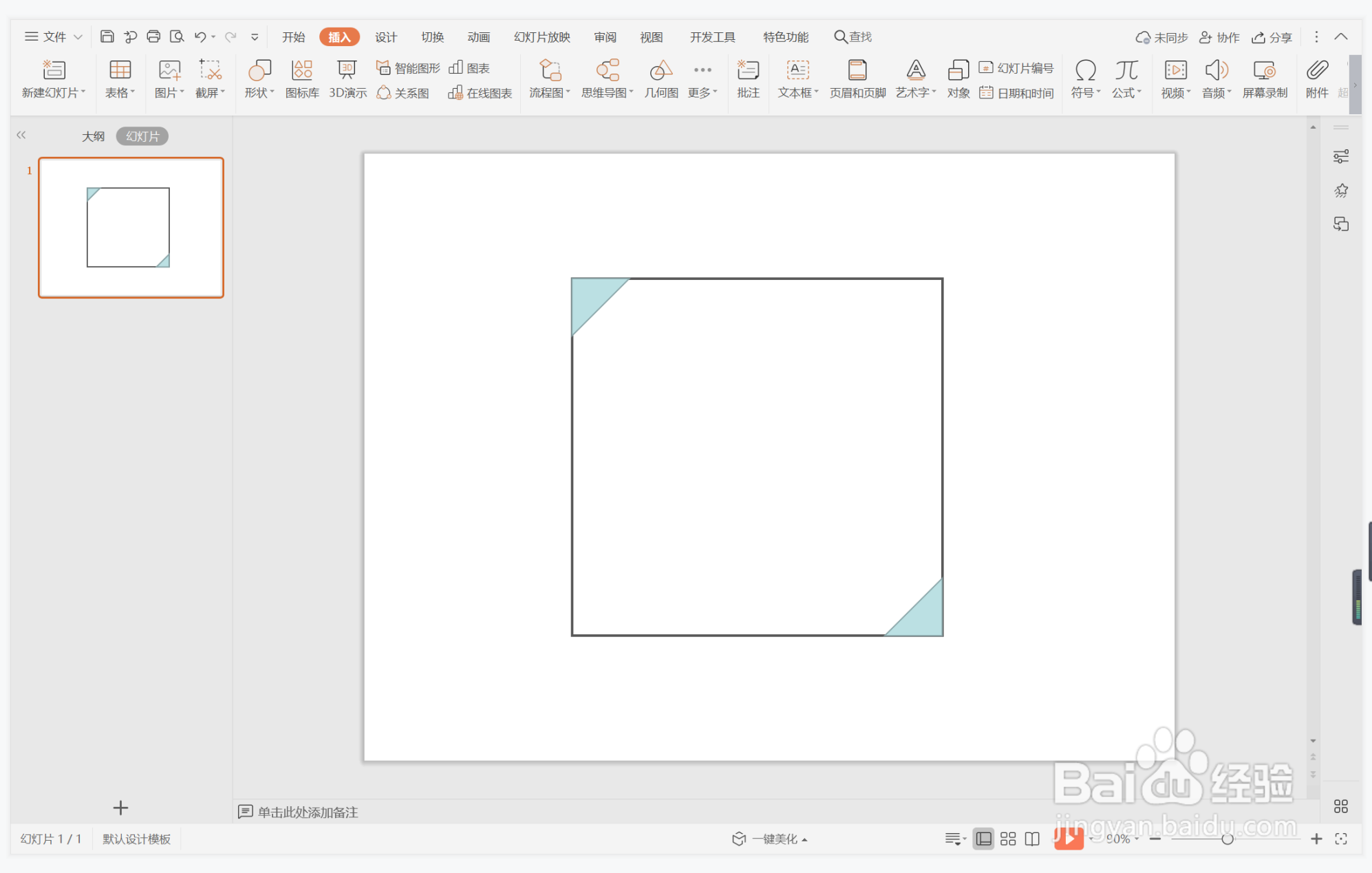Open the 图标库 icon library

[302, 78]
